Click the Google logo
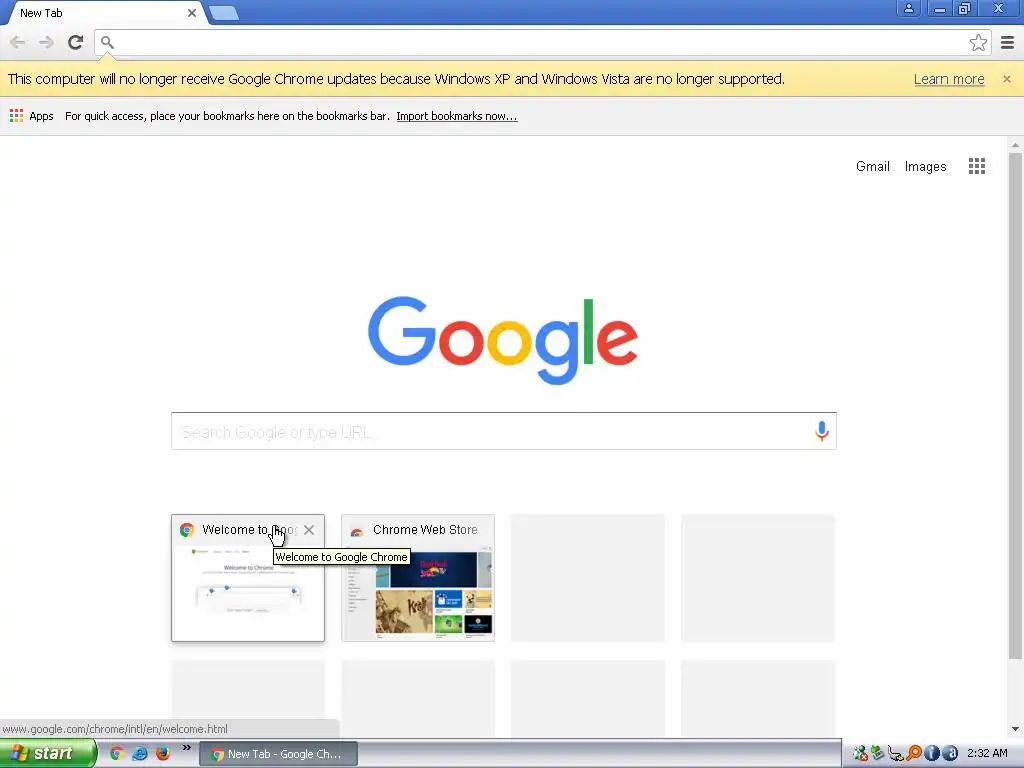Image resolution: width=1024 pixels, height=768 pixels. pyautogui.click(x=503, y=340)
